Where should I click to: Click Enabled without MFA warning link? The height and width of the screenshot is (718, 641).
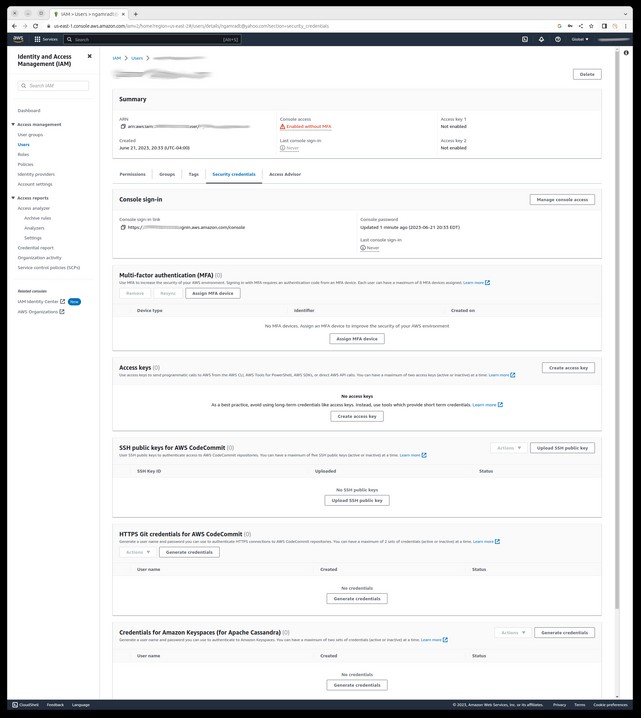tap(305, 126)
